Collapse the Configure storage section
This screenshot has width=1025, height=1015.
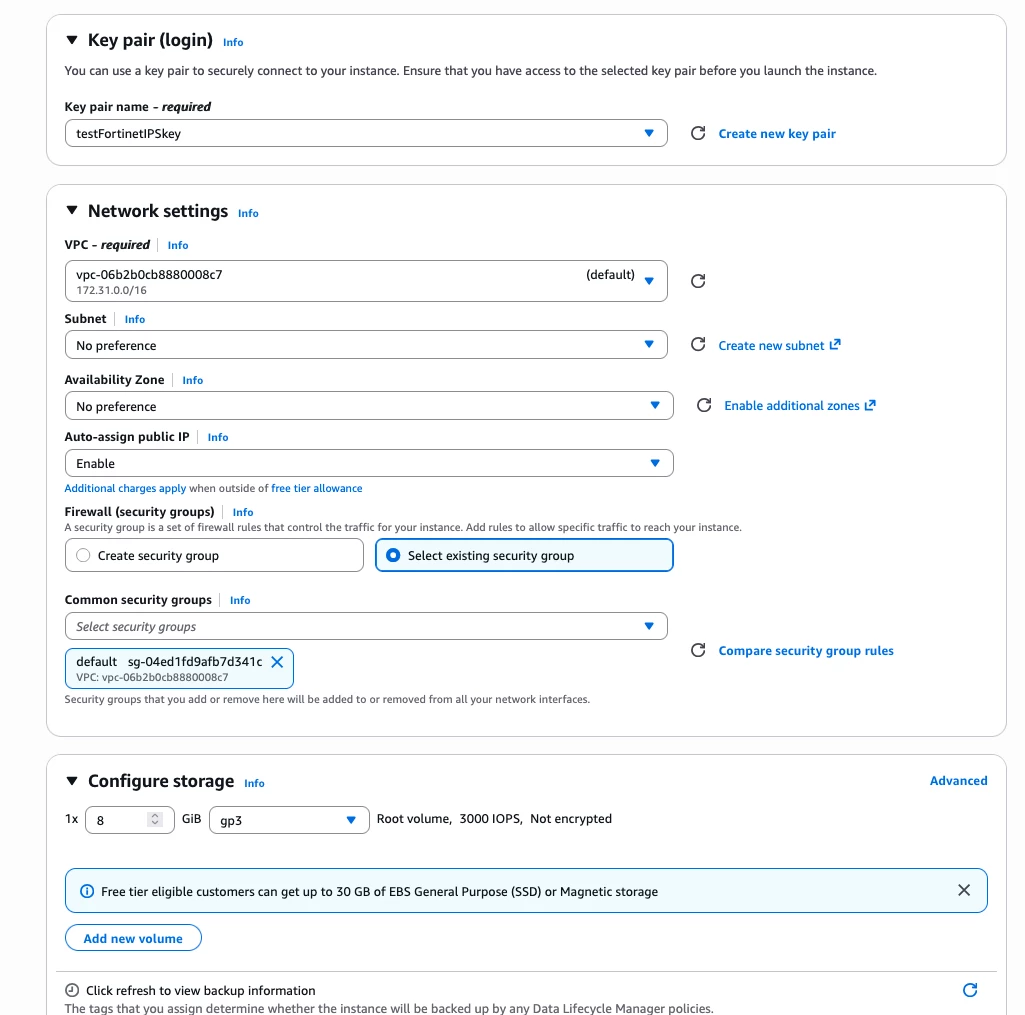click(72, 781)
